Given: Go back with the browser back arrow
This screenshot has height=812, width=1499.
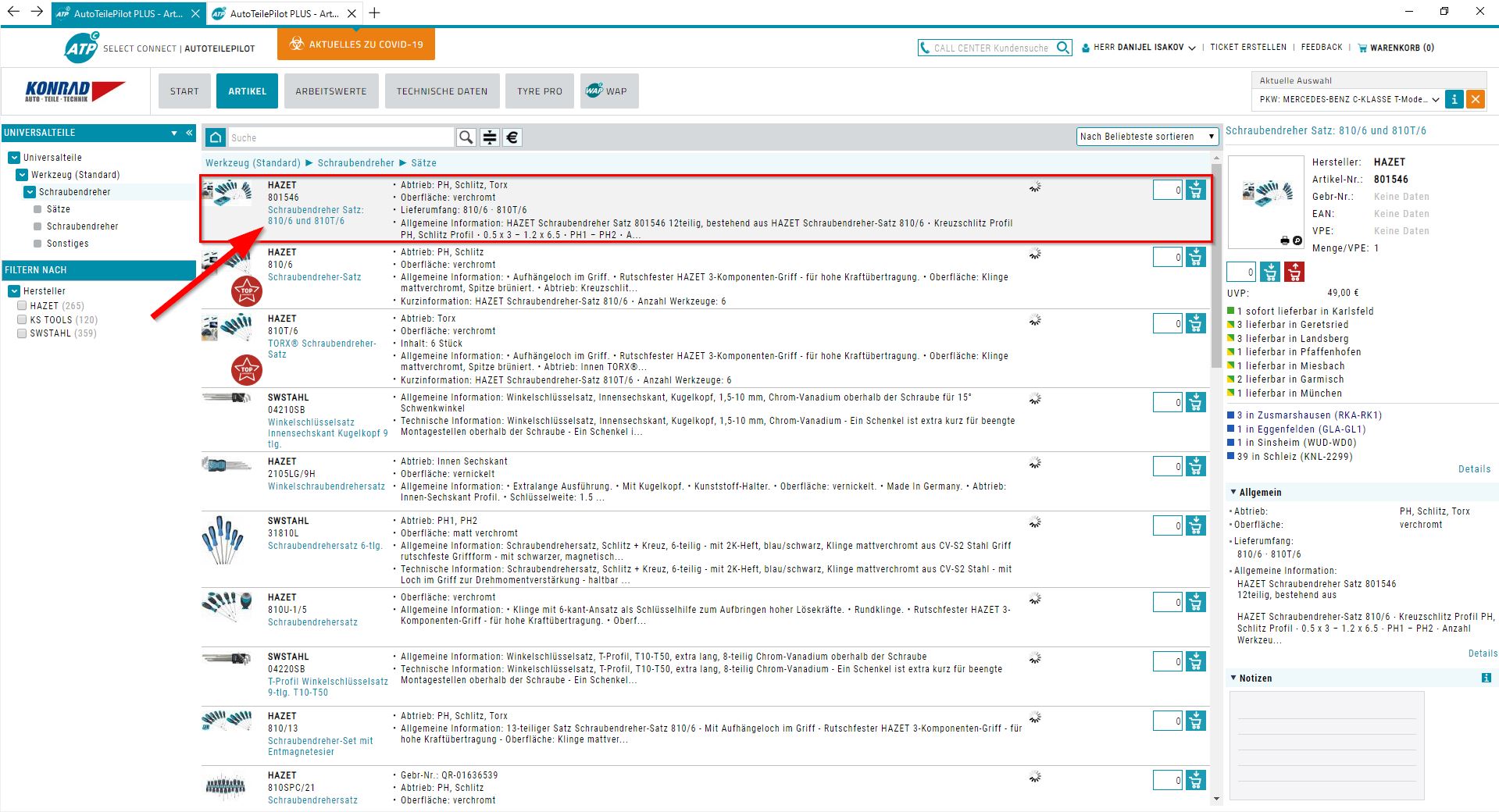Looking at the screenshot, I should pyautogui.click(x=13, y=12).
